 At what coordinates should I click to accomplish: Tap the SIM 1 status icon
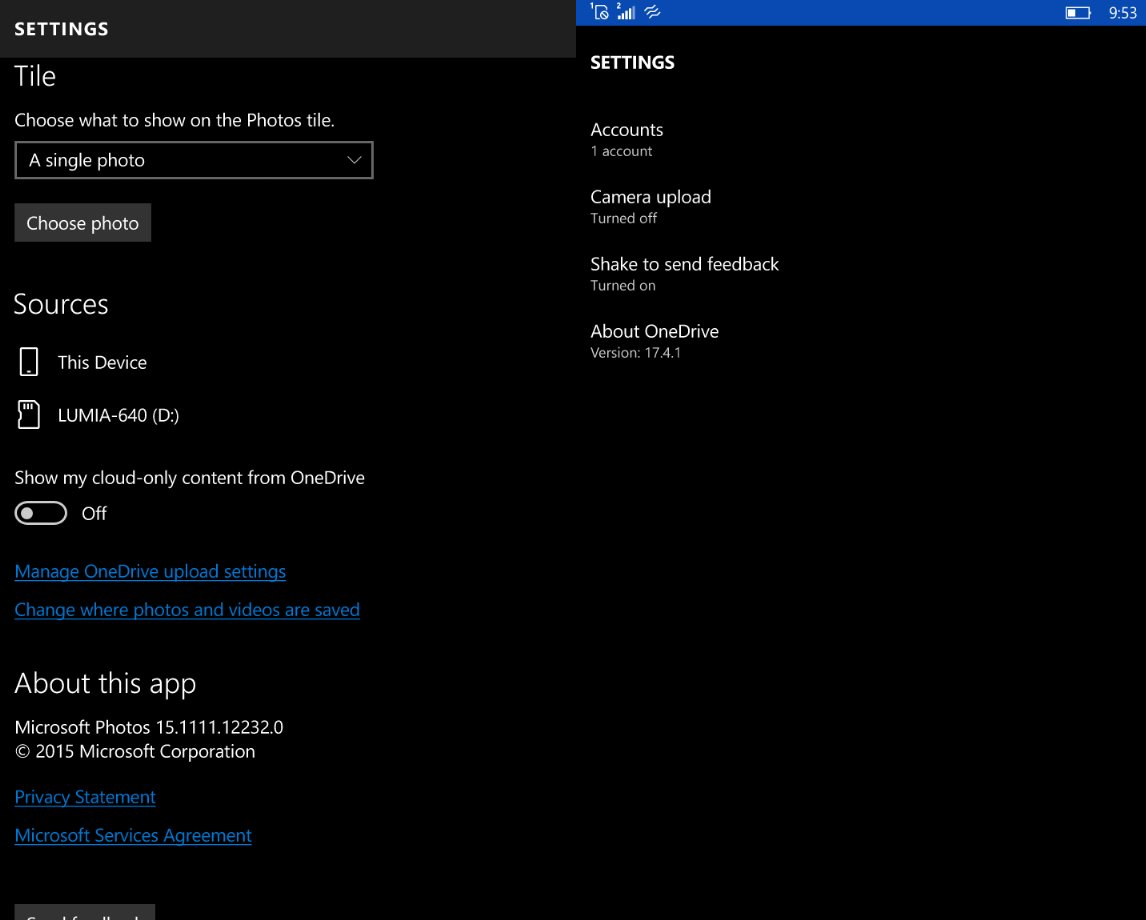click(599, 12)
